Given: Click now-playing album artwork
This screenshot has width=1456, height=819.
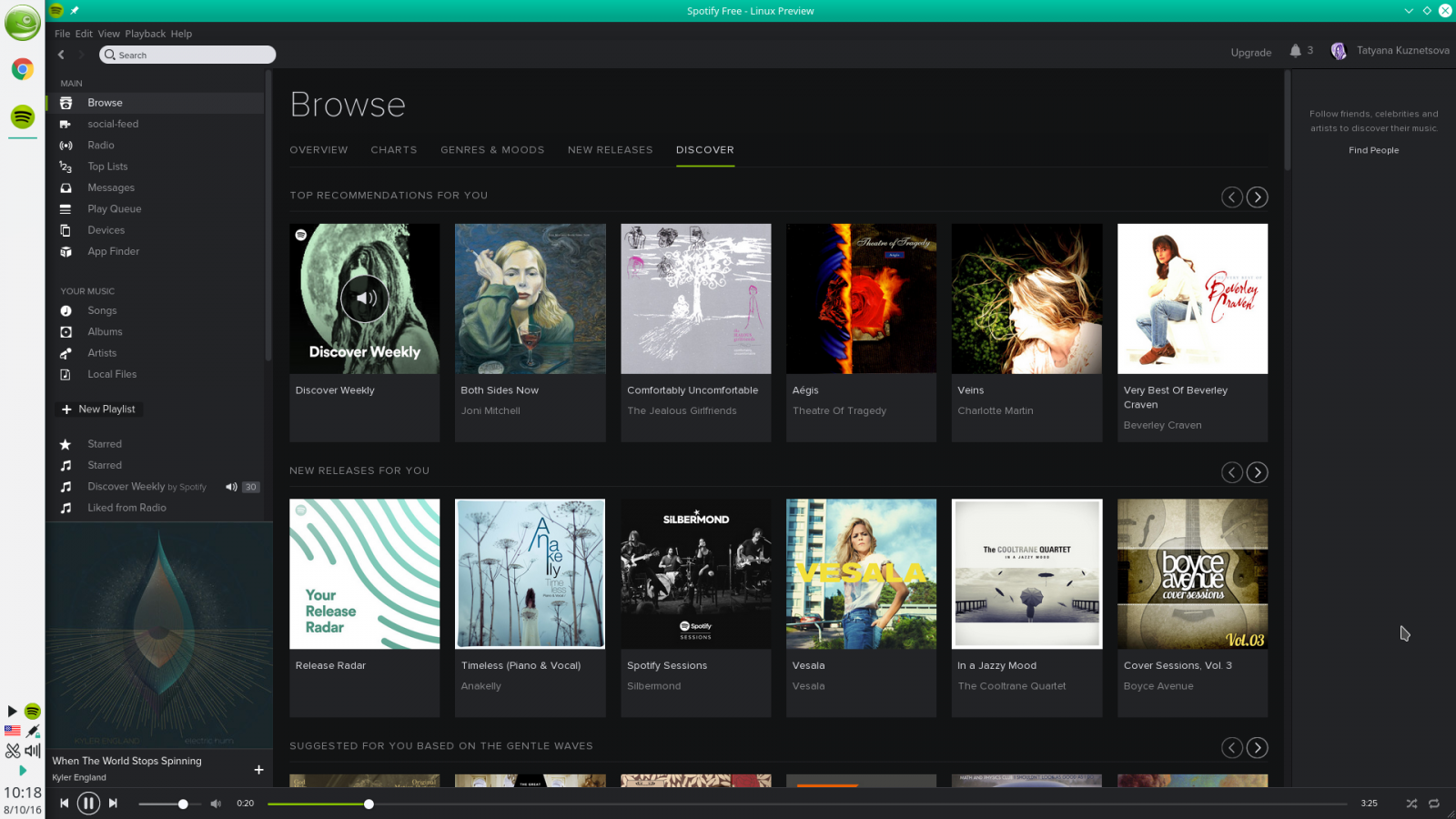Looking at the screenshot, I should [x=159, y=635].
